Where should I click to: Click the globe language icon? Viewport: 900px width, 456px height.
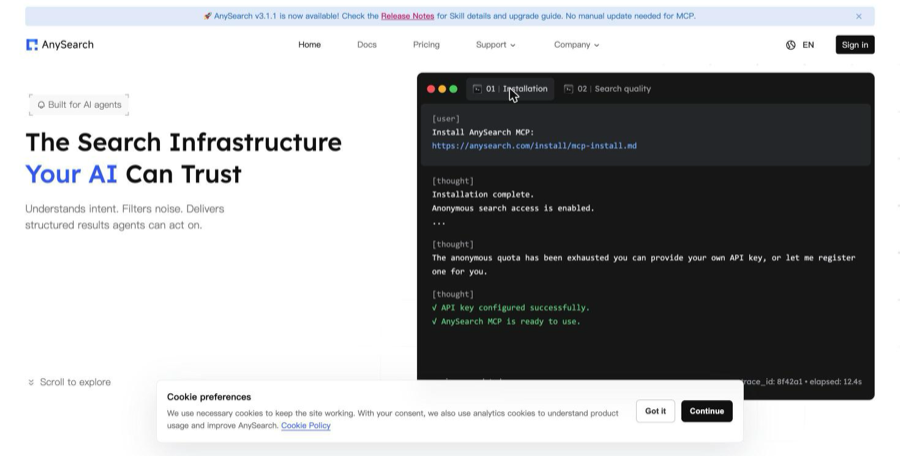[x=790, y=45]
